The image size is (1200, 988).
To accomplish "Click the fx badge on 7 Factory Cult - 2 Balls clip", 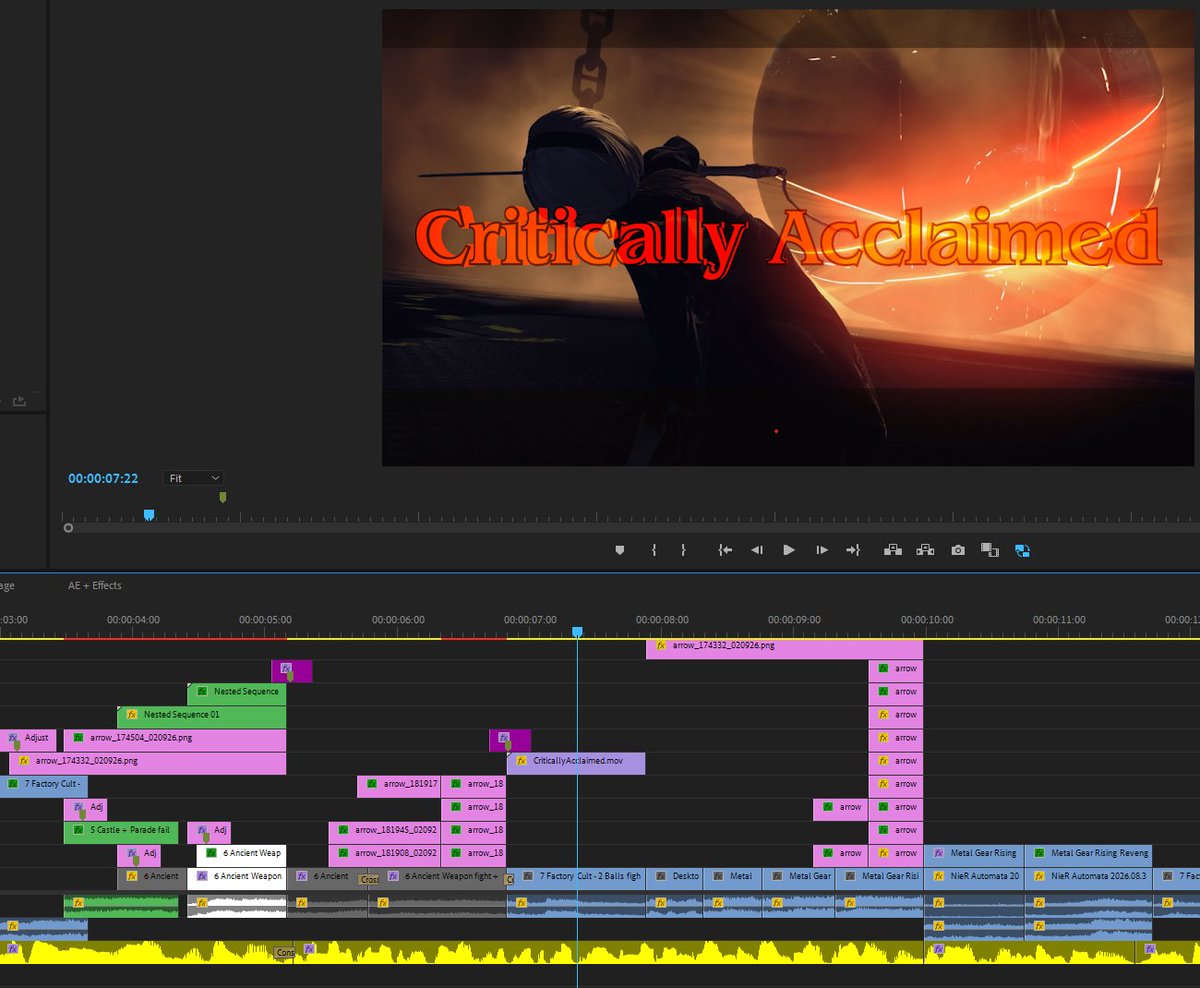I will tap(528, 876).
